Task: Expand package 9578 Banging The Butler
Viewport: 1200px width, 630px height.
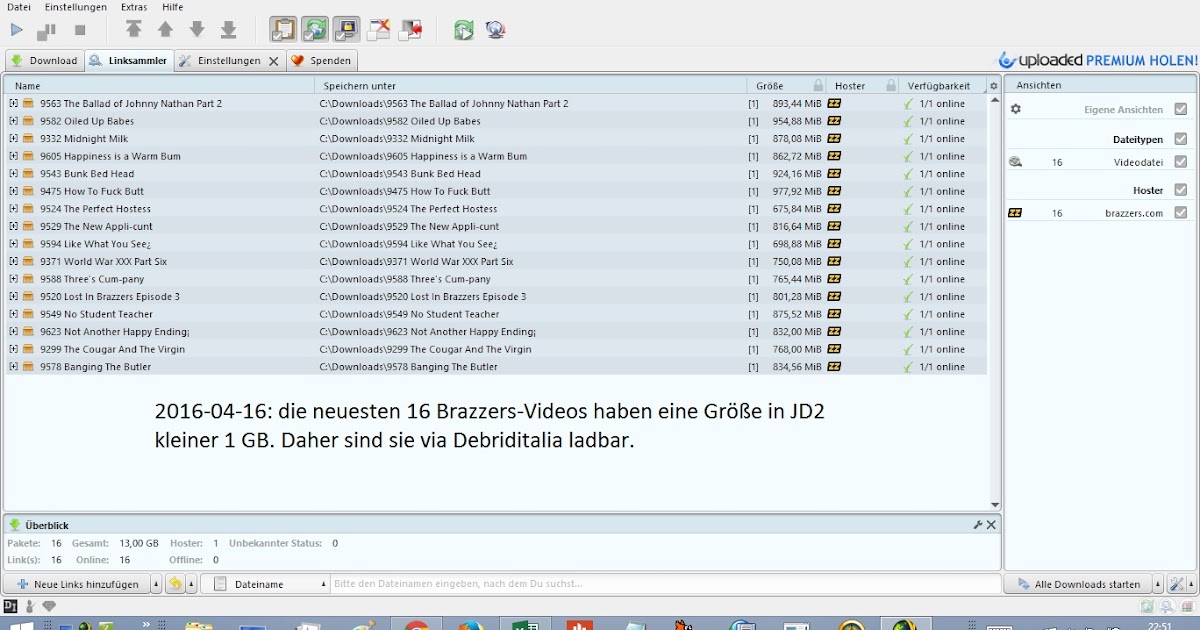Action: coord(13,367)
